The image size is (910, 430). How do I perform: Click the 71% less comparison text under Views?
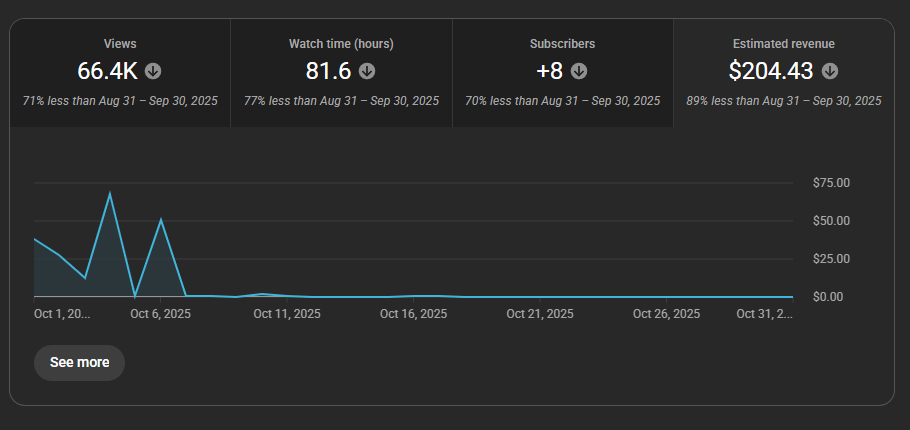coord(120,101)
